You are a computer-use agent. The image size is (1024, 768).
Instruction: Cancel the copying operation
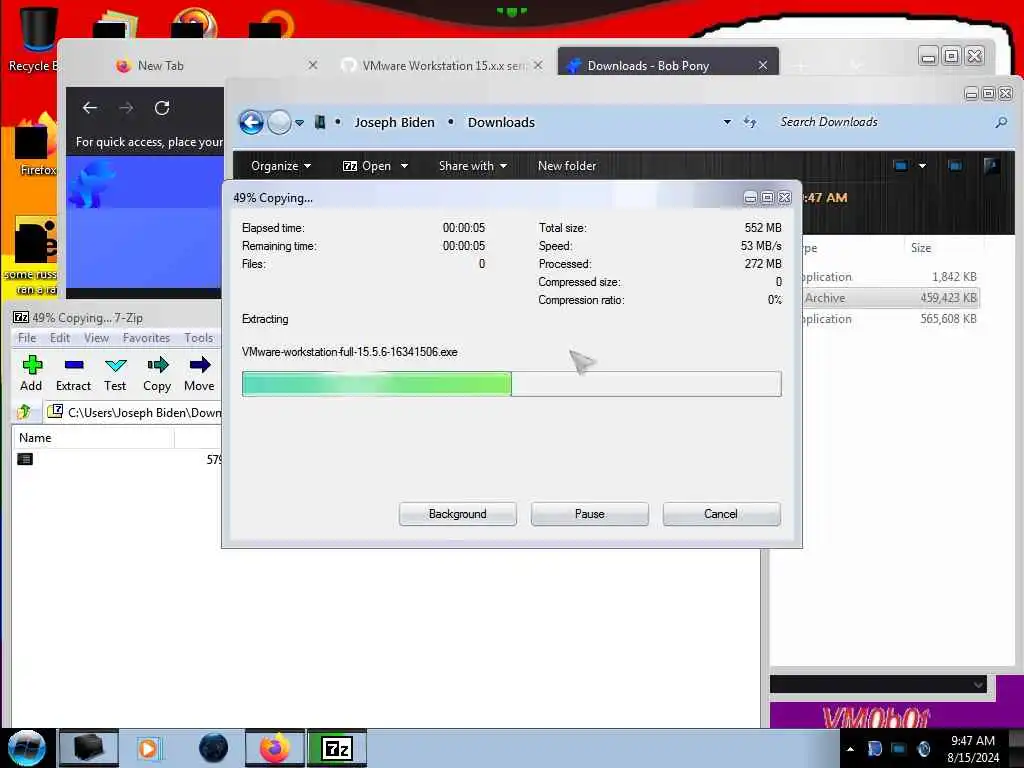(x=721, y=514)
